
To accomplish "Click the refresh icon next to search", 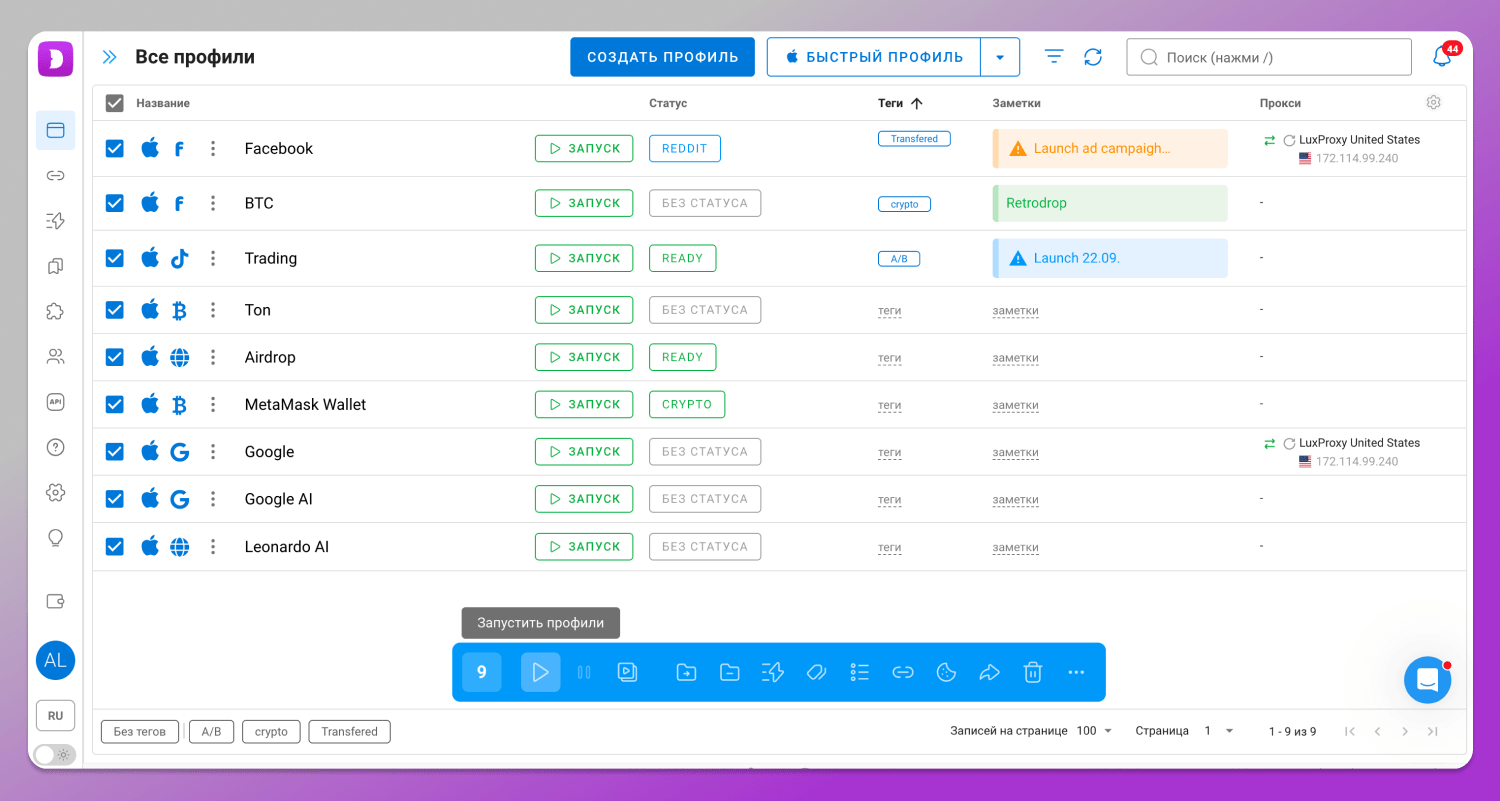I will pyautogui.click(x=1093, y=57).
